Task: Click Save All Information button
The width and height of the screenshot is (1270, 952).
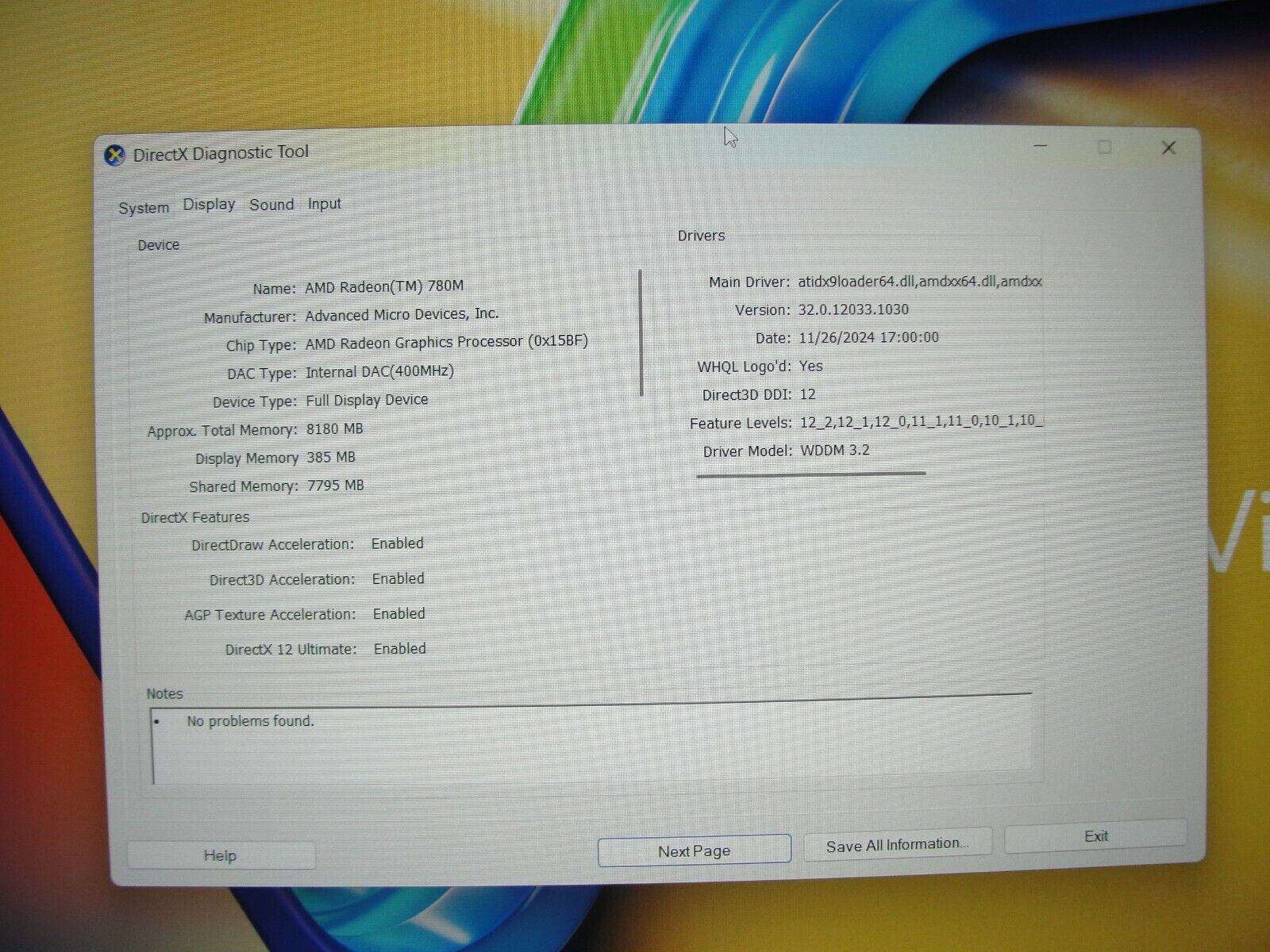Action: (x=897, y=845)
